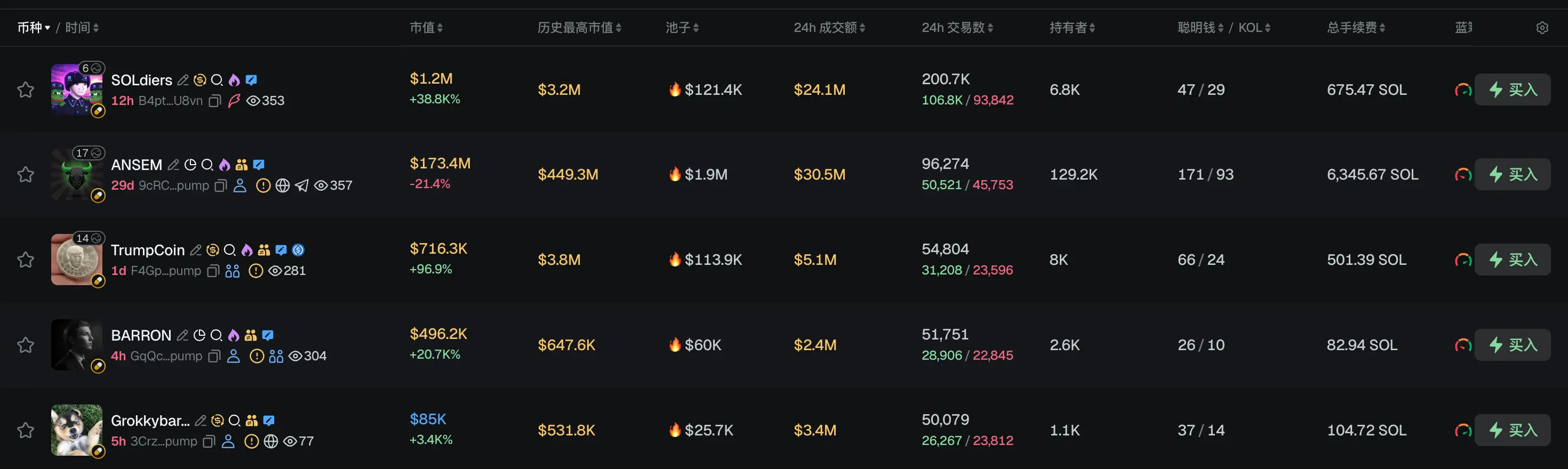This screenshot has width=1568, height=469.
Task: Sort by KOL column header
Action: pos(1254,28)
